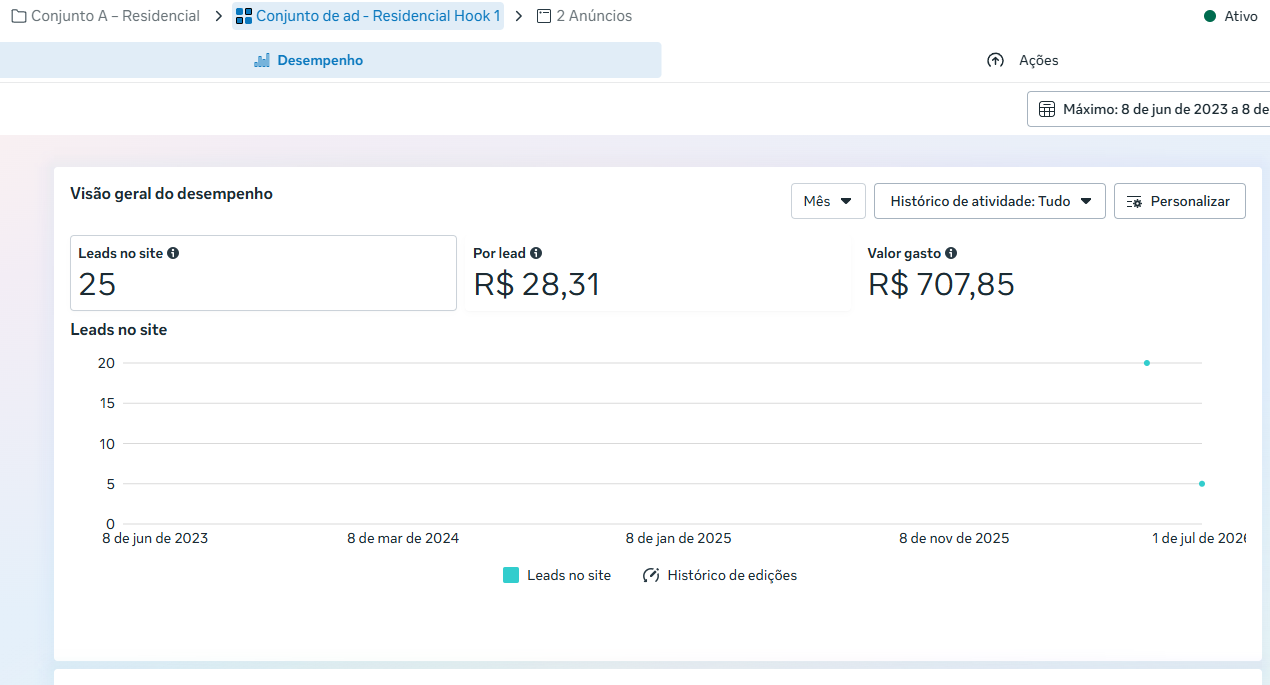Screen dimensions: 1270x685
Task: Click the ad set grid icon
Action: 244,16
